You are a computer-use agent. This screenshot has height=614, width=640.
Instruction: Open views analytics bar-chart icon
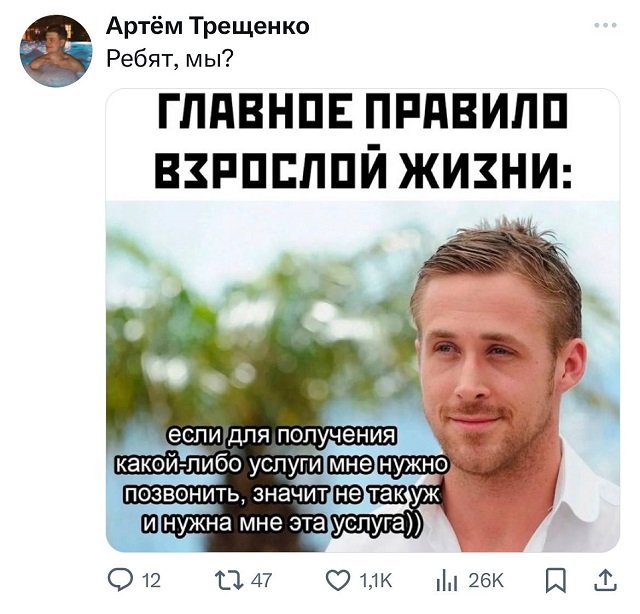[446, 580]
